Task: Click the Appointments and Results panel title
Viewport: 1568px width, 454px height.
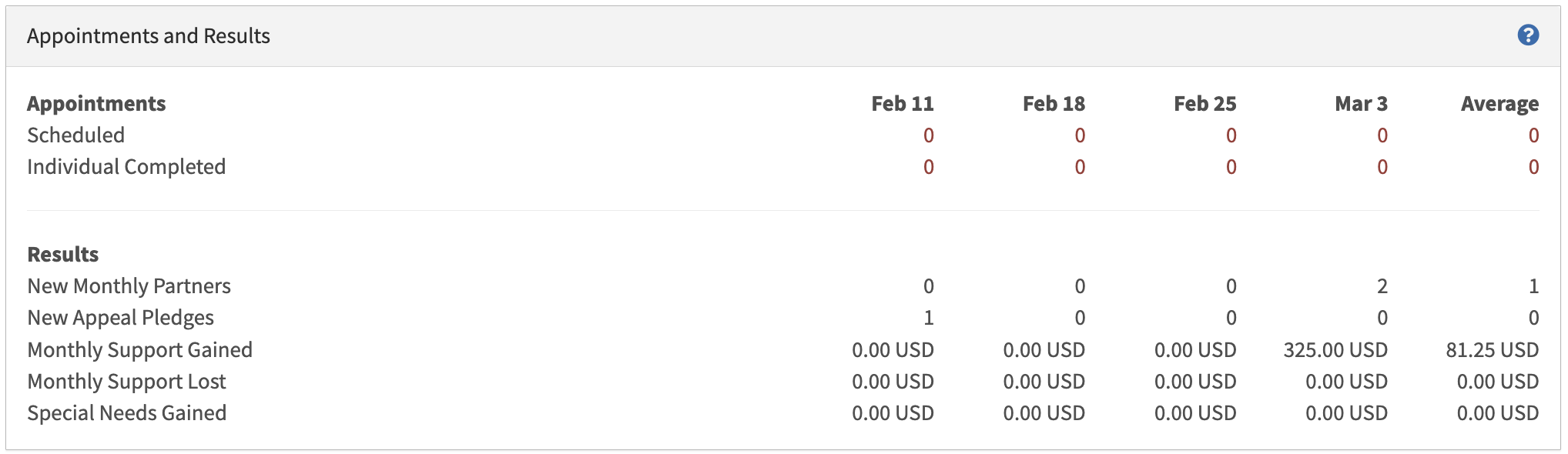Action: 149,36
